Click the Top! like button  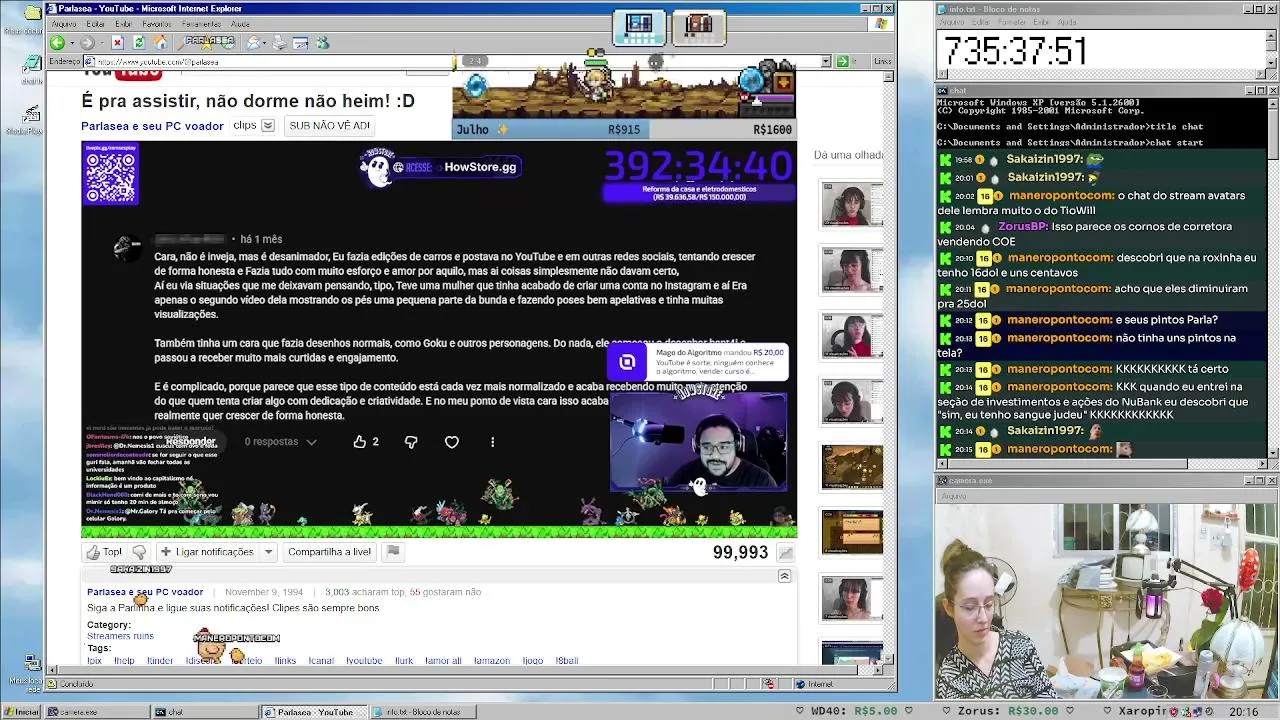(x=104, y=552)
